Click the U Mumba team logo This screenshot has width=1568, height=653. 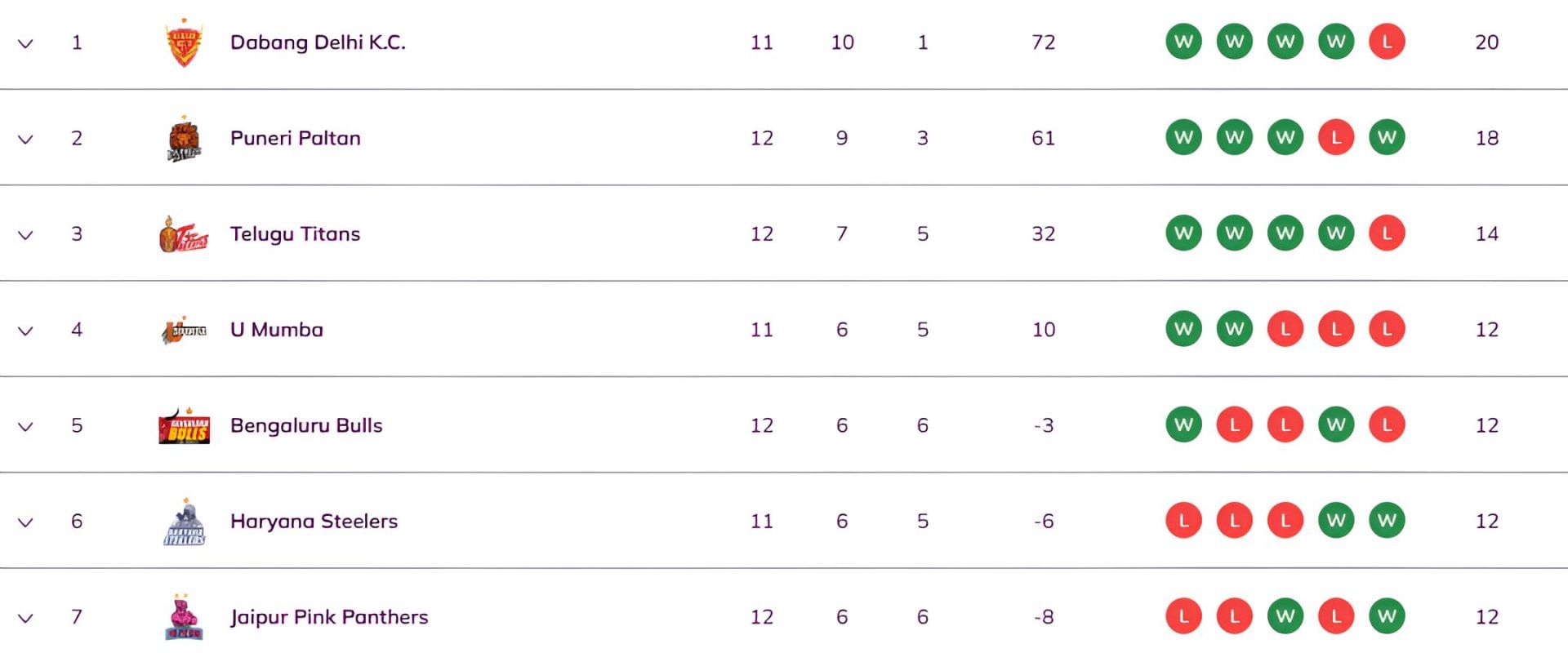coord(184,330)
